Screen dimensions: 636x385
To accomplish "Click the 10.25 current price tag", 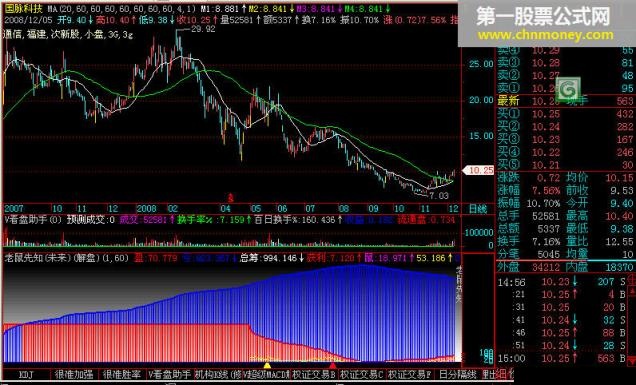I will [480, 170].
